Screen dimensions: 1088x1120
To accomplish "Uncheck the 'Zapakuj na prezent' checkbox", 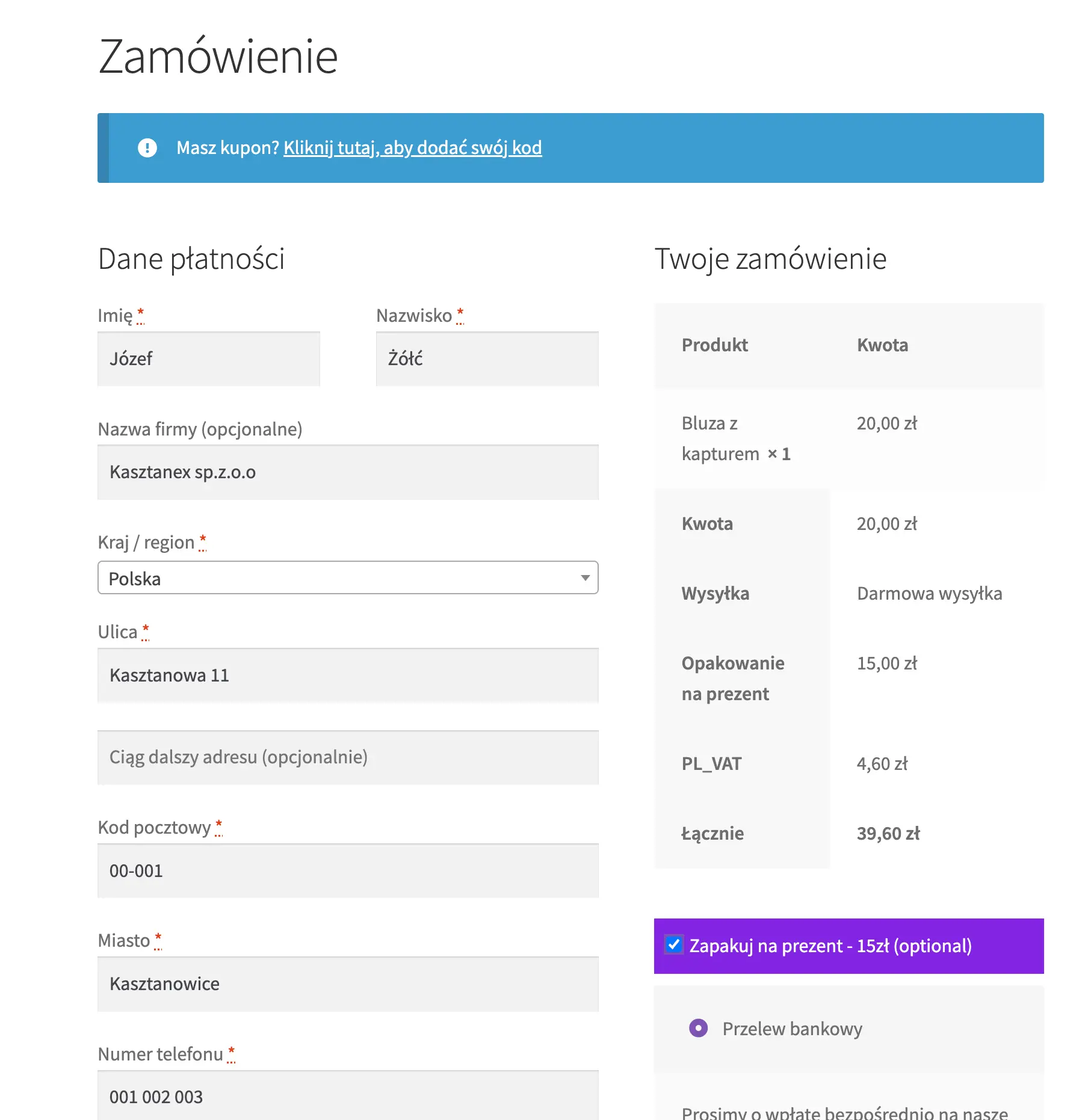I will (674, 945).
